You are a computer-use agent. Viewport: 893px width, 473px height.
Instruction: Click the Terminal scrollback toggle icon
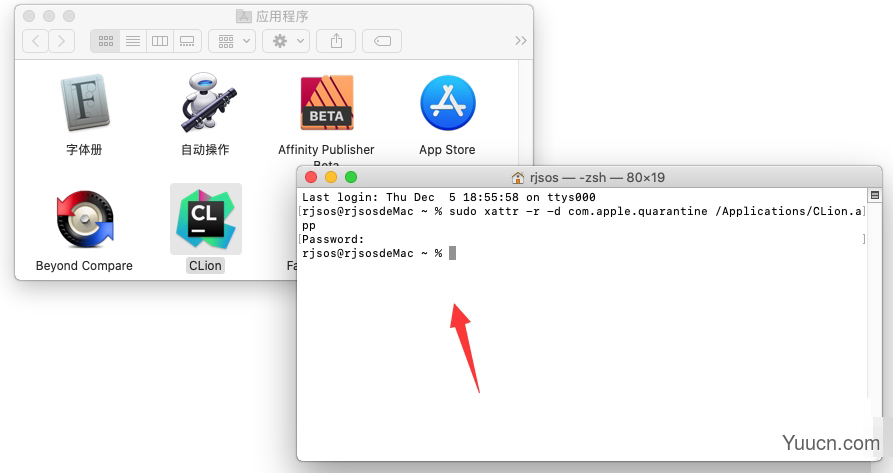click(x=875, y=196)
